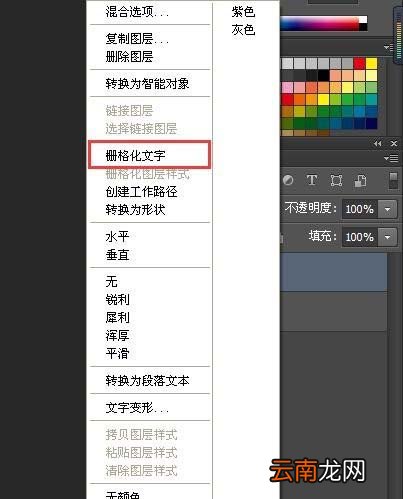This screenshot has height=499, width=403.
Task: Pick a color from the color ramp
Action: coord(320,23)
